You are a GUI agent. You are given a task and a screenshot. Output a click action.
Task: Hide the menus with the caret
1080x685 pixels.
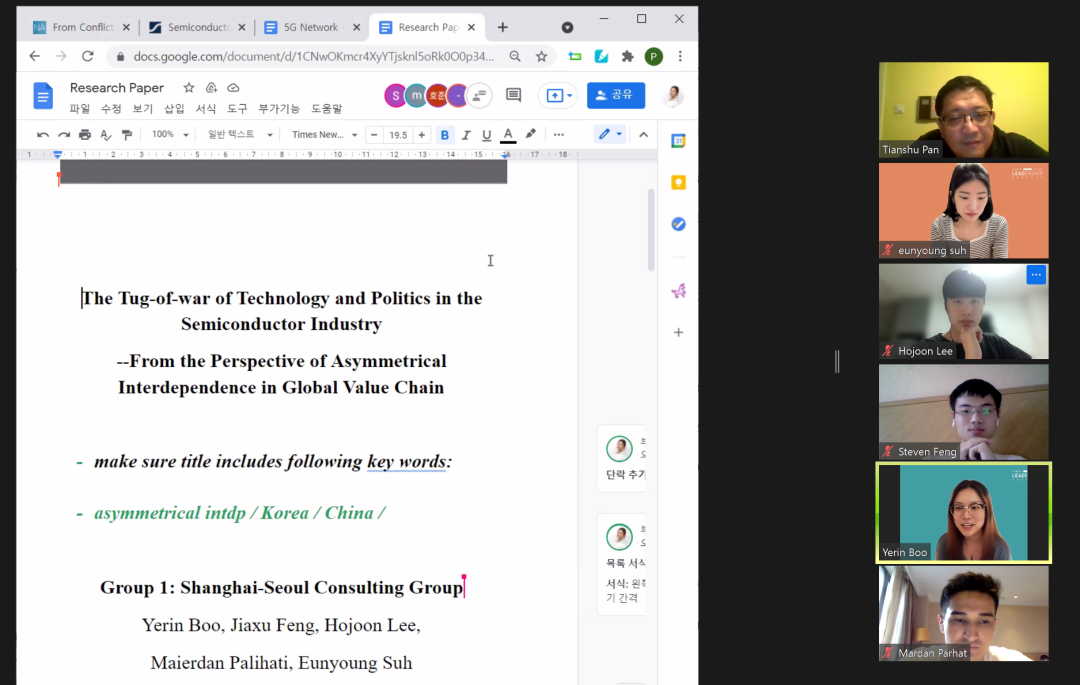pyautogui.click(x=643, y=135)
